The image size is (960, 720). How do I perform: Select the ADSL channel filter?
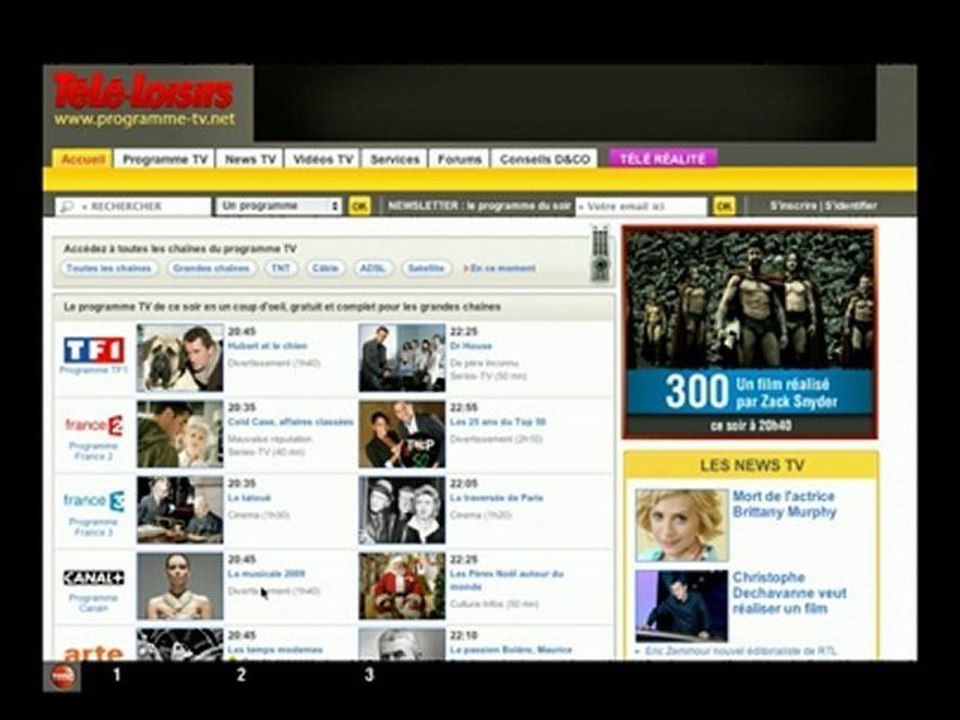[x=373, y=268]
